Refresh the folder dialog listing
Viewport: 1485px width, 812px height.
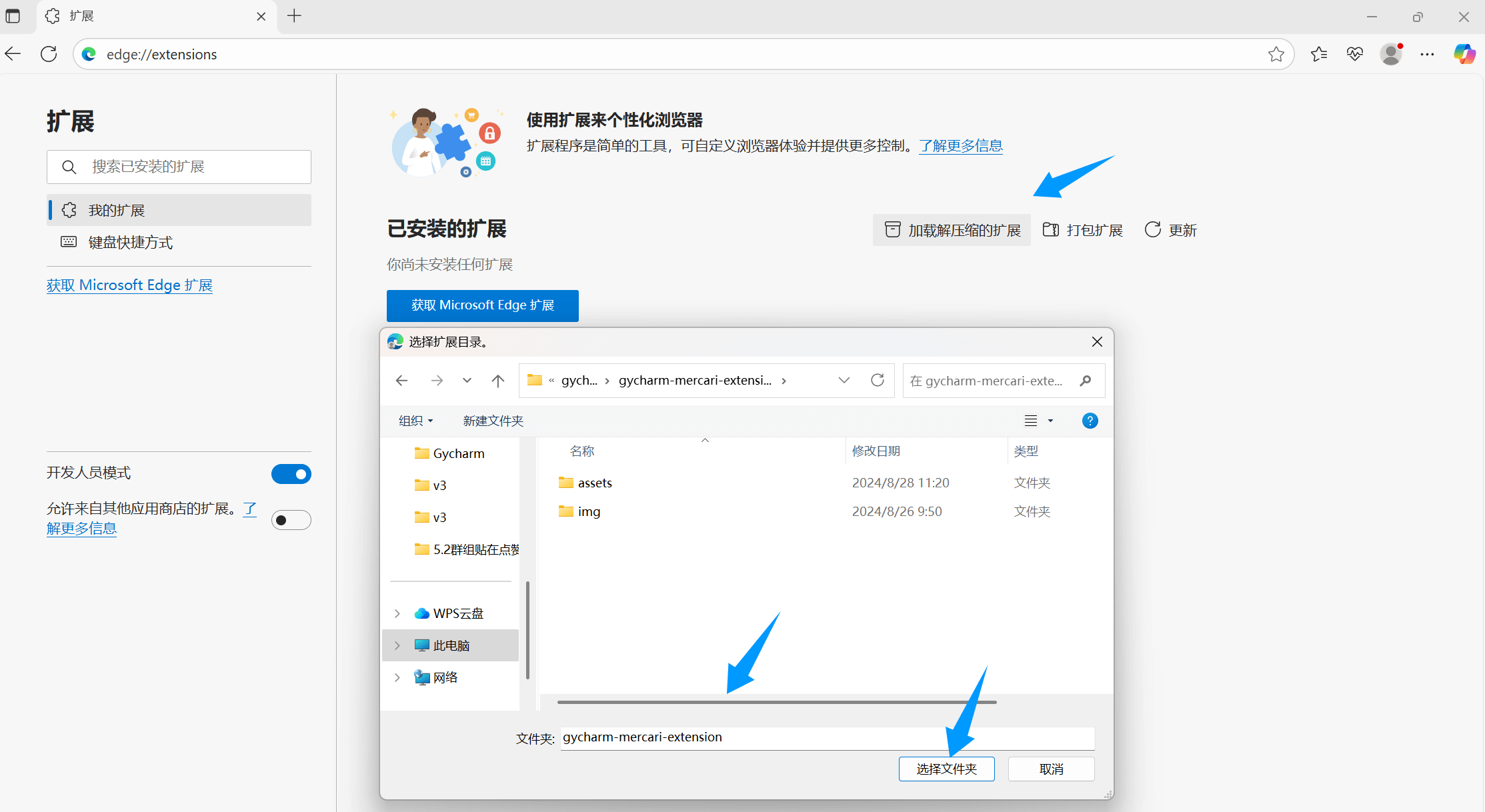coord(878,380)
